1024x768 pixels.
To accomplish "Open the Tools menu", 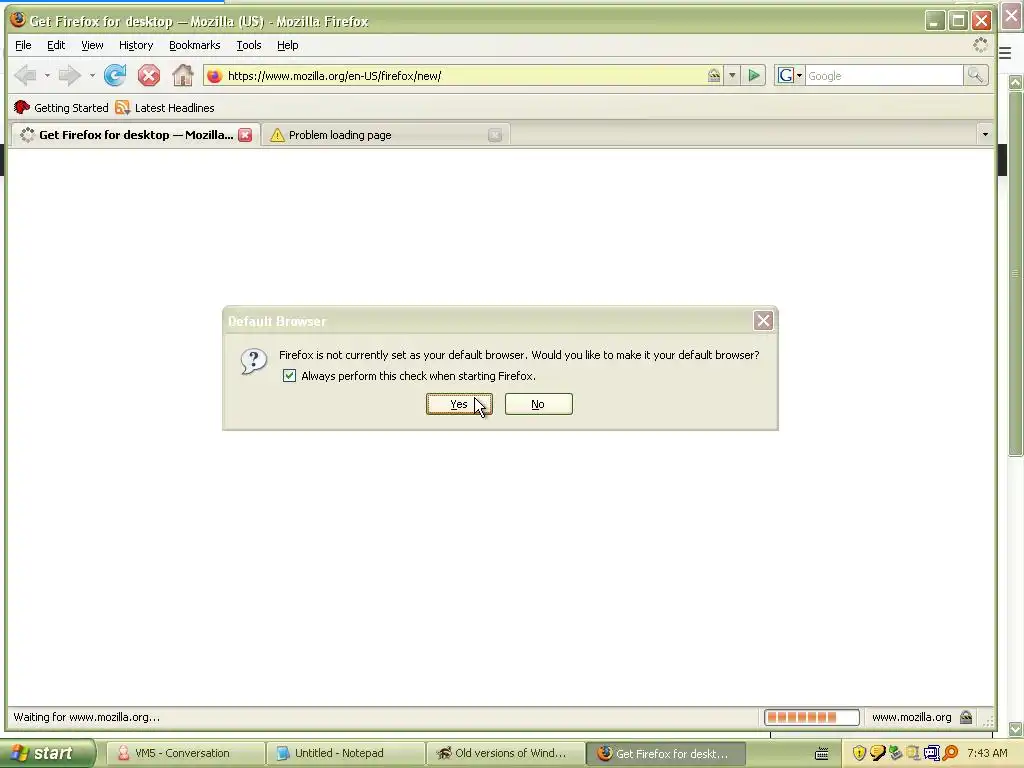I will tap(249, 45).
